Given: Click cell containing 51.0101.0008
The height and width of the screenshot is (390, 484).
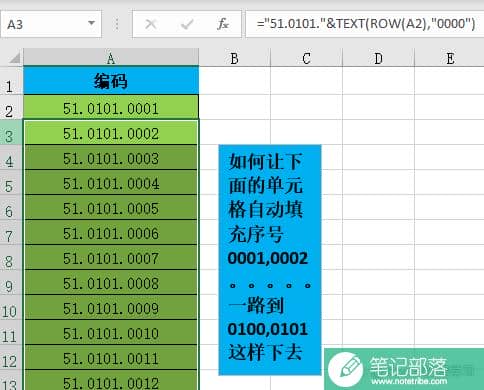Looking at the screenshot, I should (111, 282).
